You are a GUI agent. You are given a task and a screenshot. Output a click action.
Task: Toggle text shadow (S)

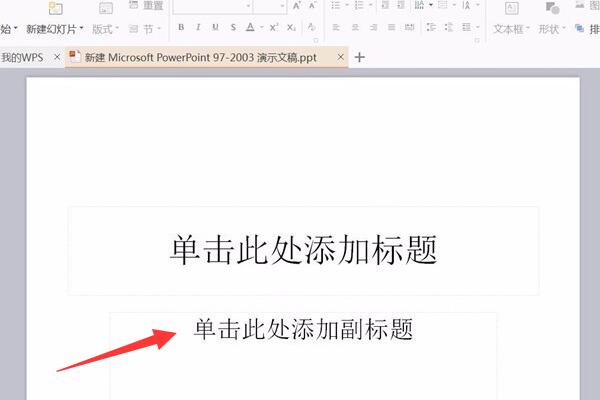[x=233, y=27]
